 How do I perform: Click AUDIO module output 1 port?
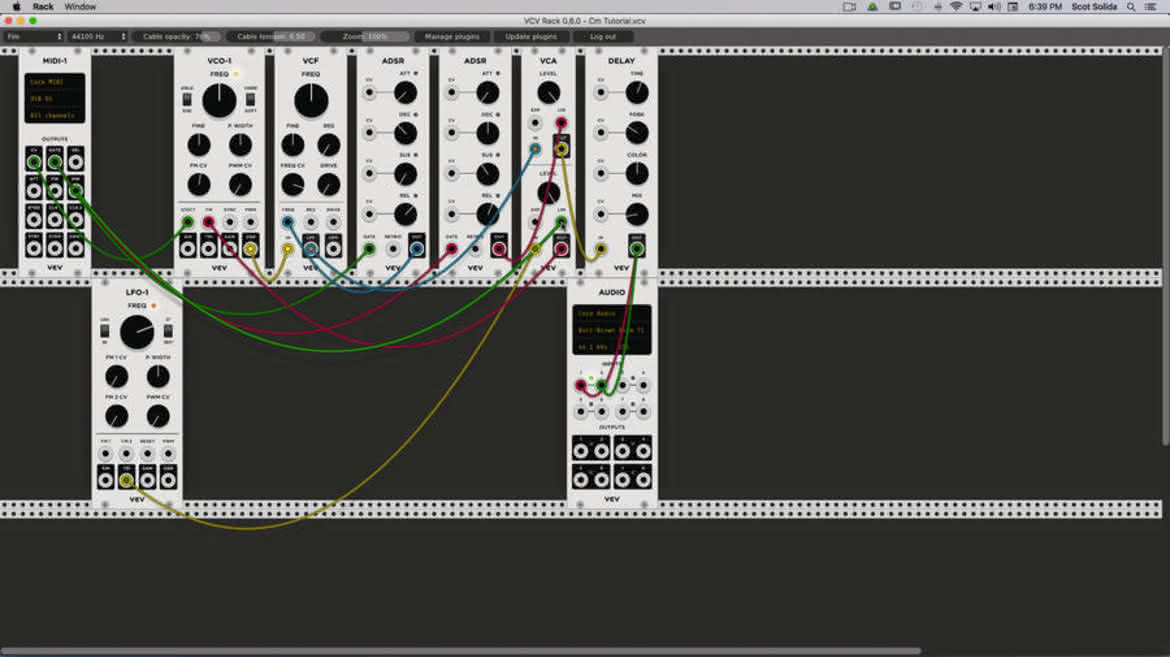pos(581,451)
